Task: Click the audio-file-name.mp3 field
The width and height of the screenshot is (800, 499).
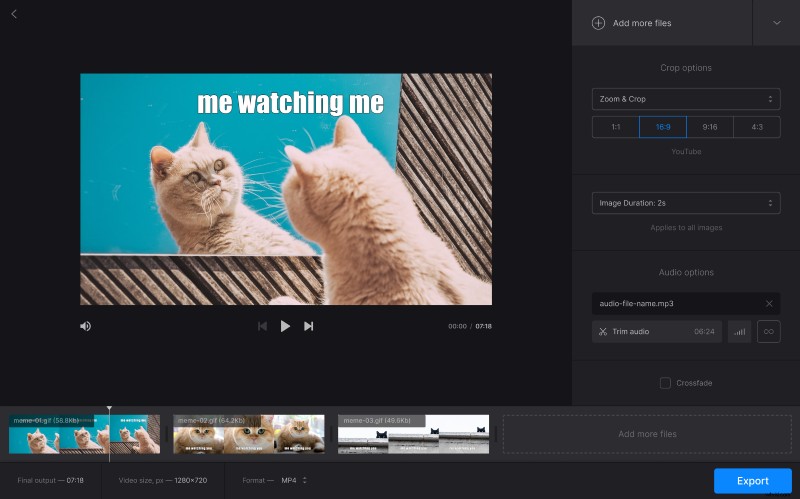Action: tap(686, 304)
